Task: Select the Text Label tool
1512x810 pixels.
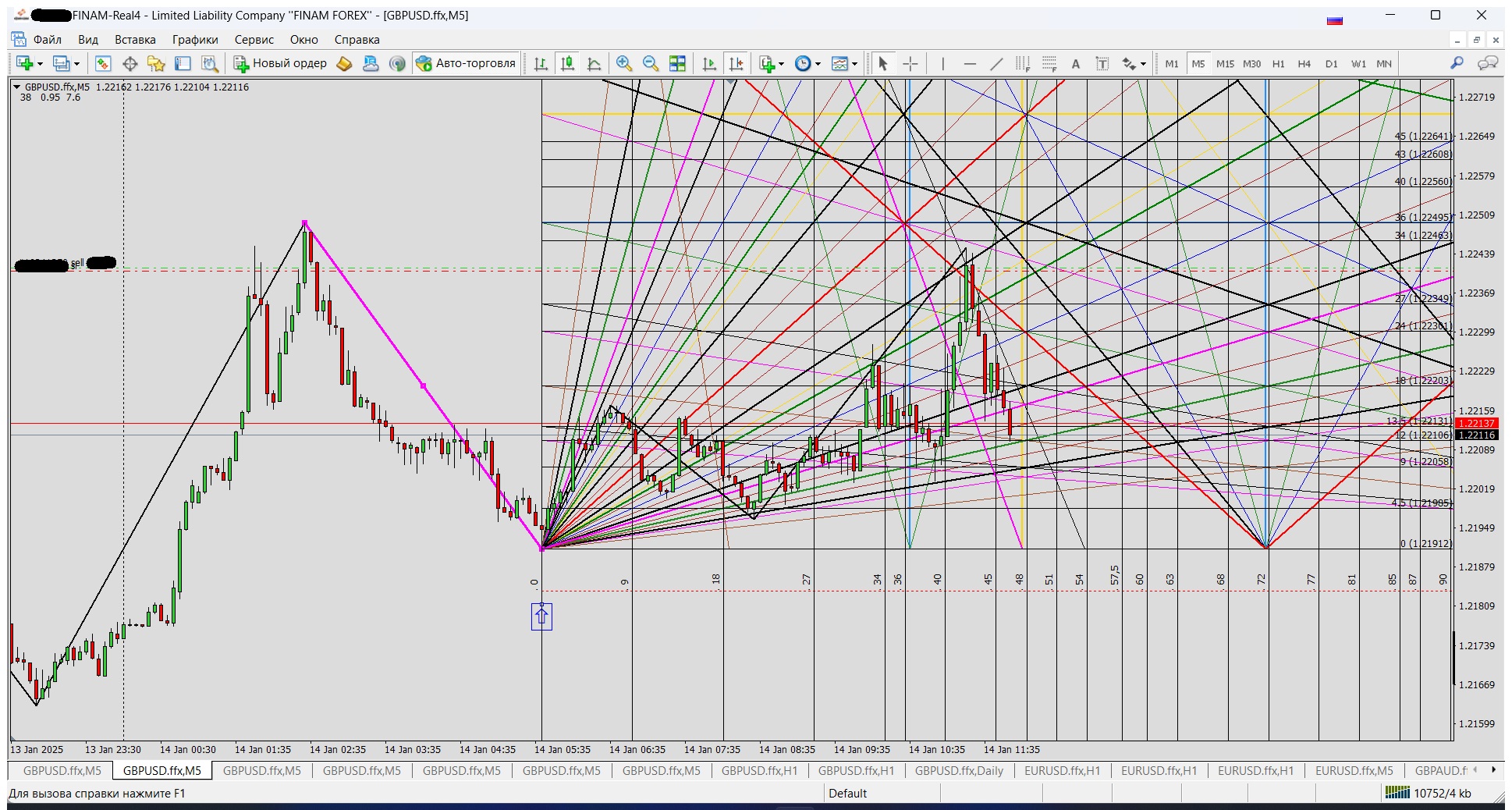Action: (x=1102, y=64)
